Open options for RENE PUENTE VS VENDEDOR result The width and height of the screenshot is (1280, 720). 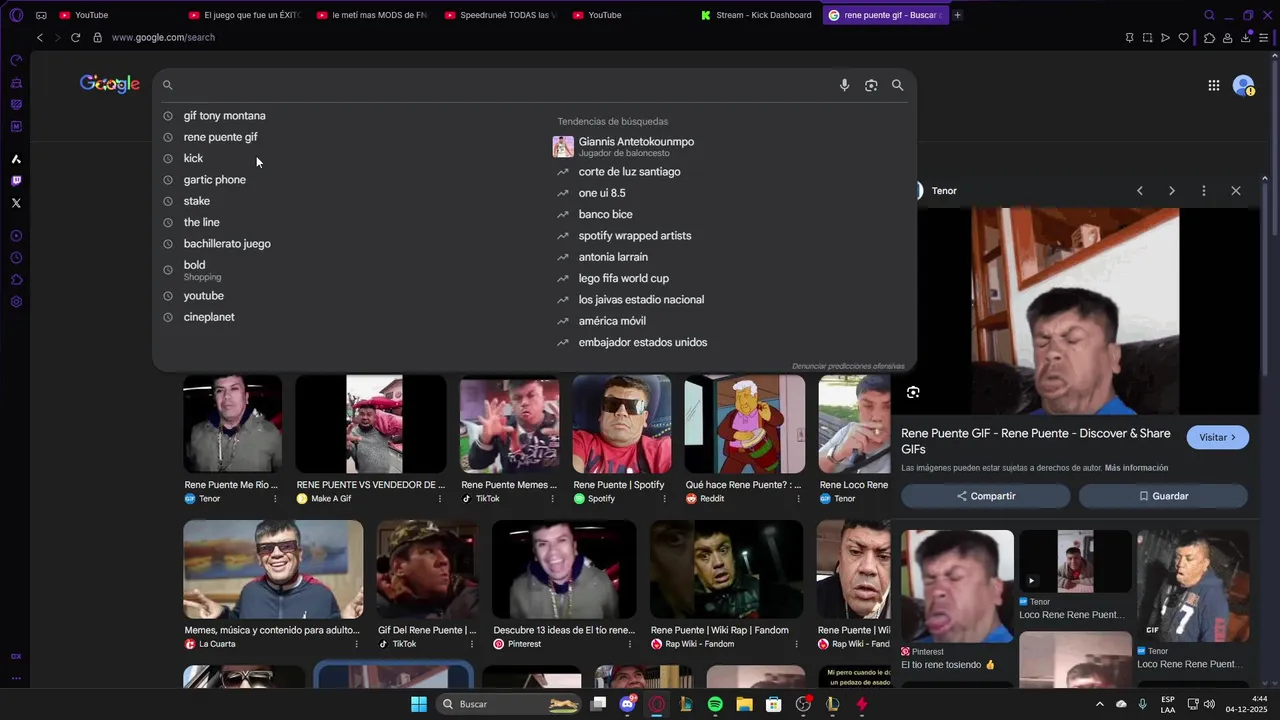point(441,498)
